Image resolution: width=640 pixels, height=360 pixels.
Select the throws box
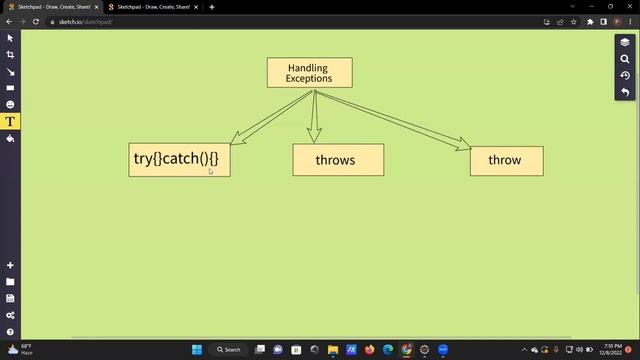coord(338,160)
